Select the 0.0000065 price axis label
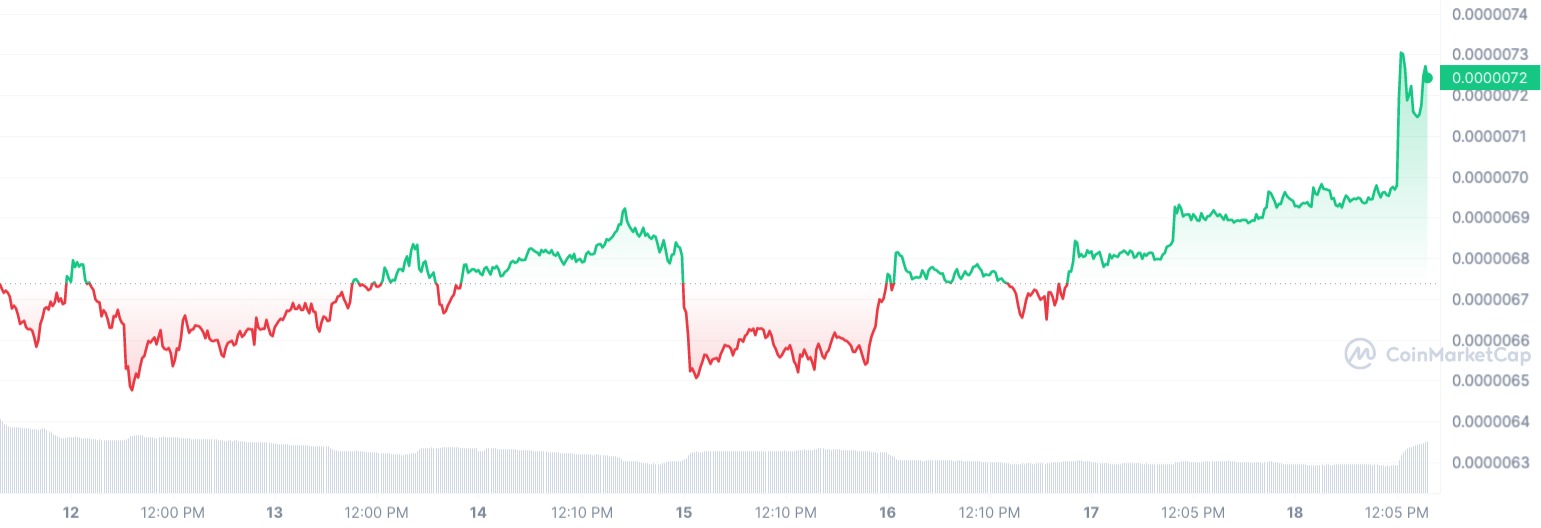The width and height of the screenshot is (1541, 528). 1490,381
